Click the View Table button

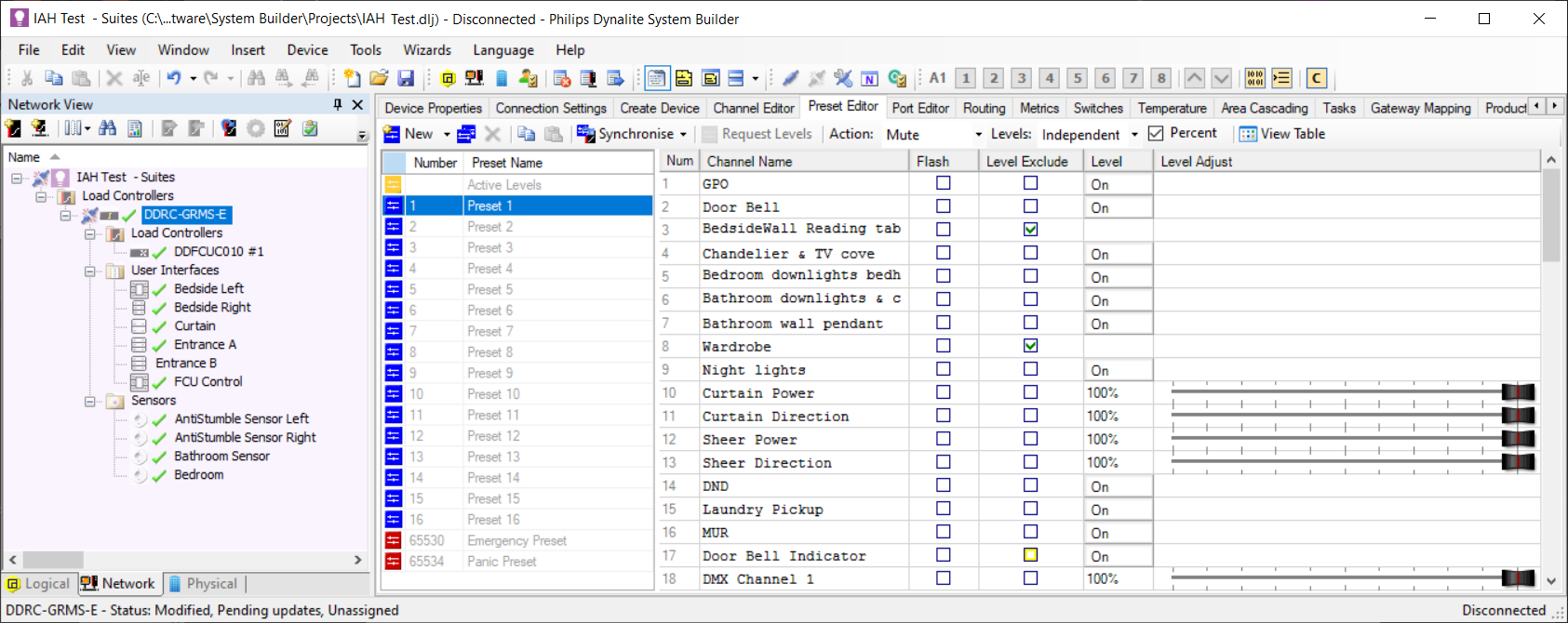point(1282,134)
